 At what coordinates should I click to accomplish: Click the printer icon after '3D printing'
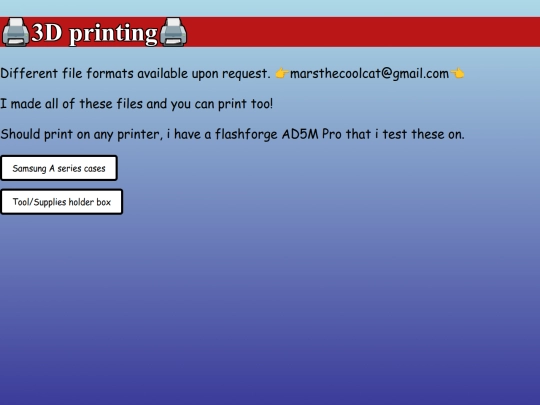(173, 32)
